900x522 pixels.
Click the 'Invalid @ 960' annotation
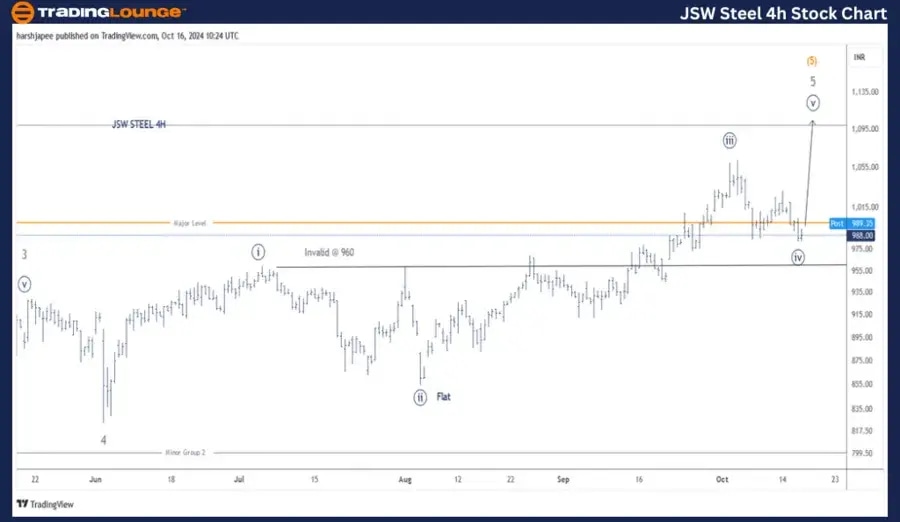pos(329,252)
